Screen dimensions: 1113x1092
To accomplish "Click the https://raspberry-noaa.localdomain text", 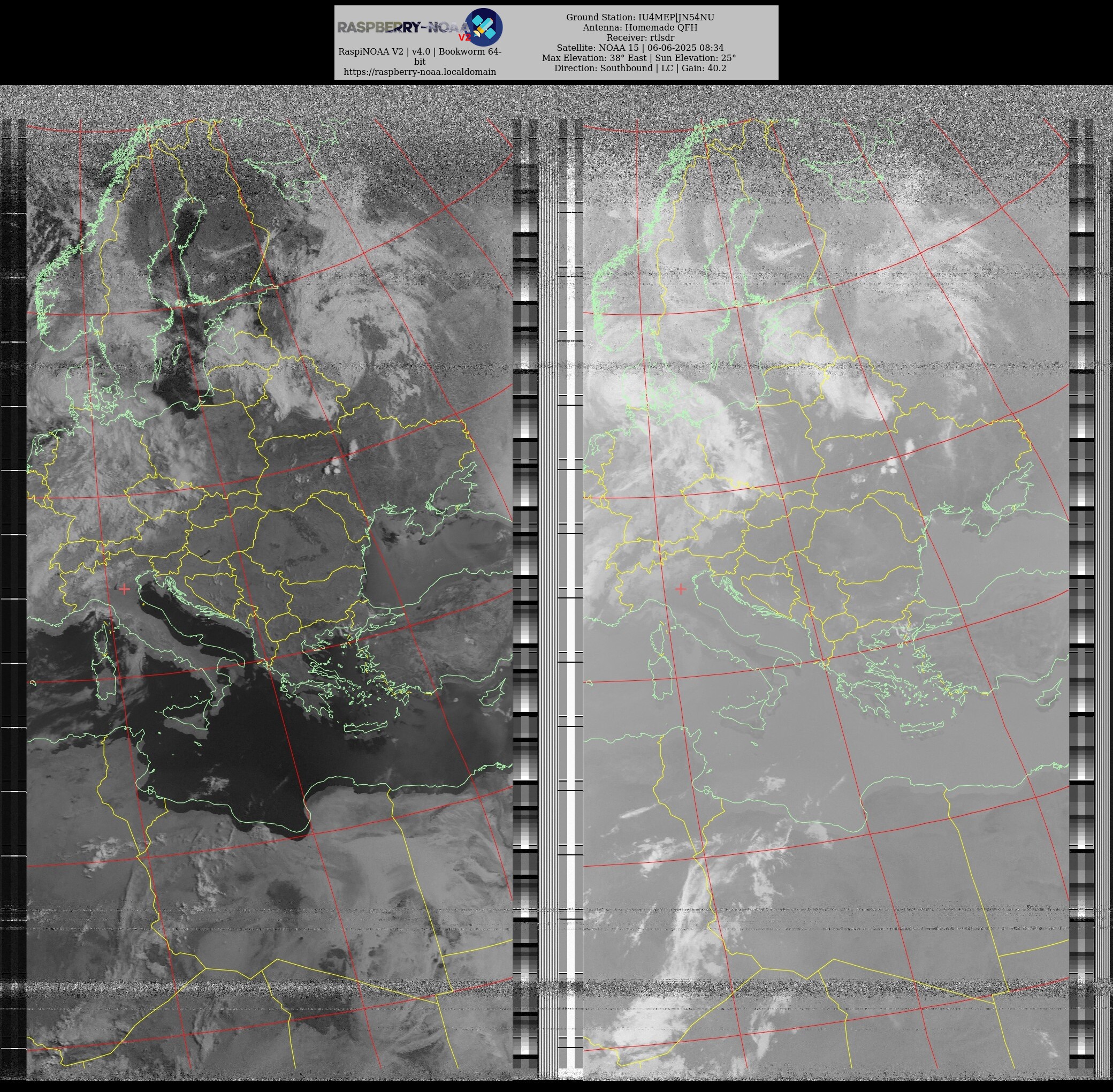I will click(x=420, y=72).
